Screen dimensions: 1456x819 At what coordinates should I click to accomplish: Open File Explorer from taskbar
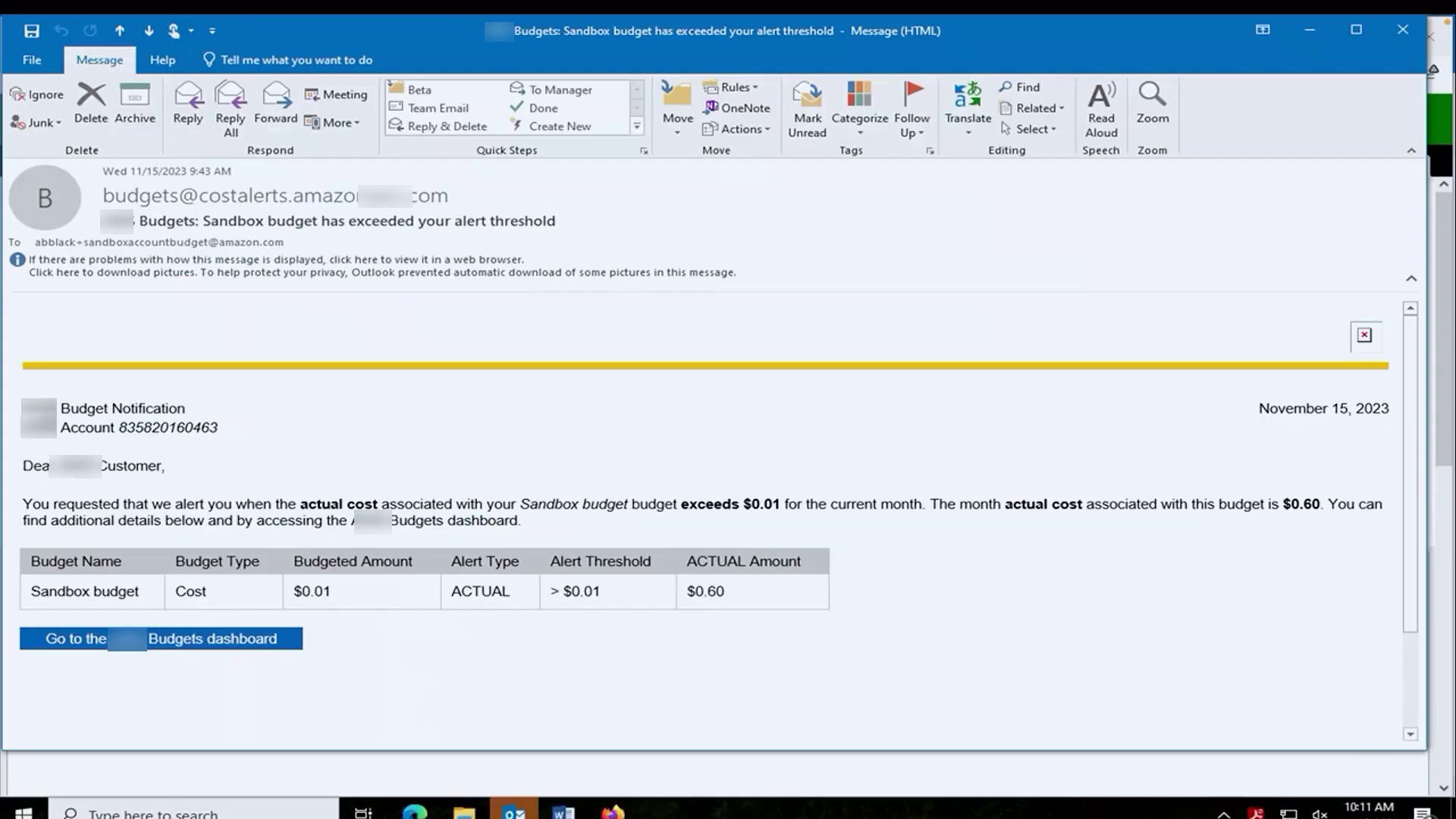[464, 812]
